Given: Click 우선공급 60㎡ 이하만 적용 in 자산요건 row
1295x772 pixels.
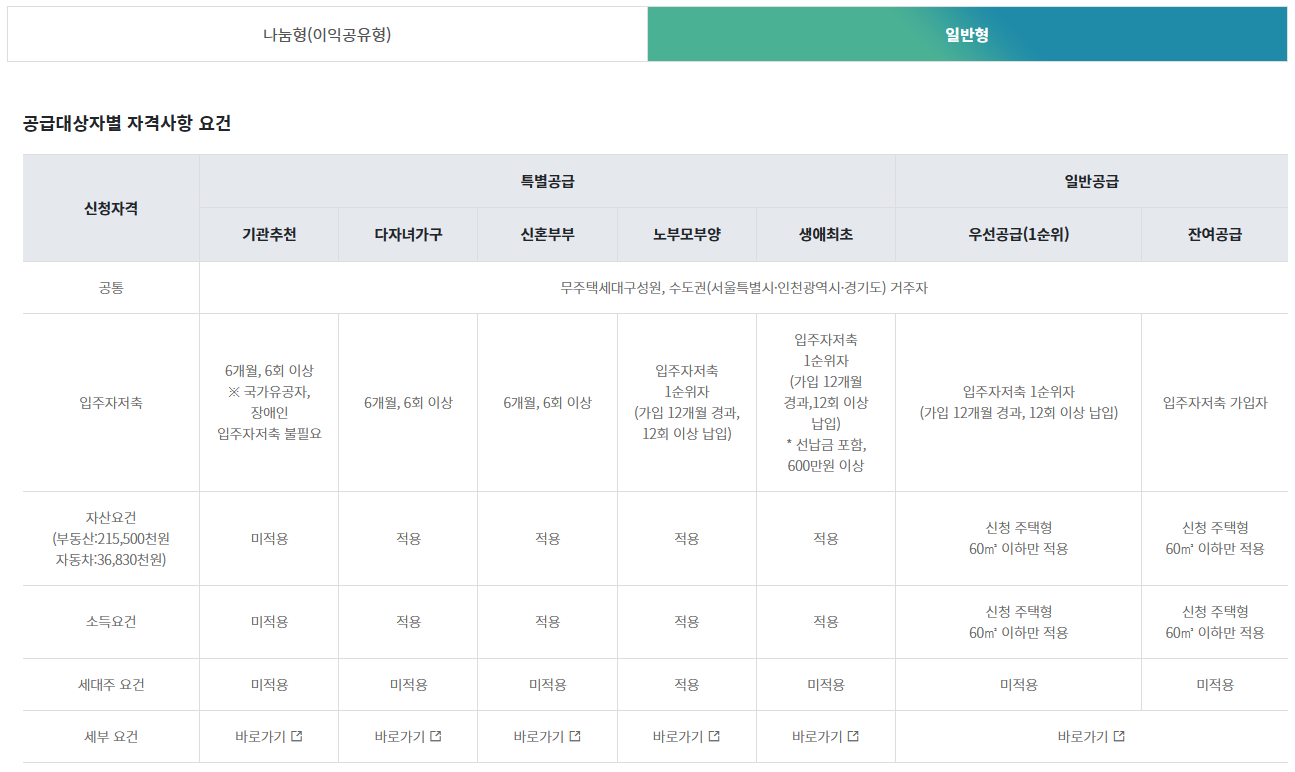Looking at the screenshot, I should (x=1018, y=538).
